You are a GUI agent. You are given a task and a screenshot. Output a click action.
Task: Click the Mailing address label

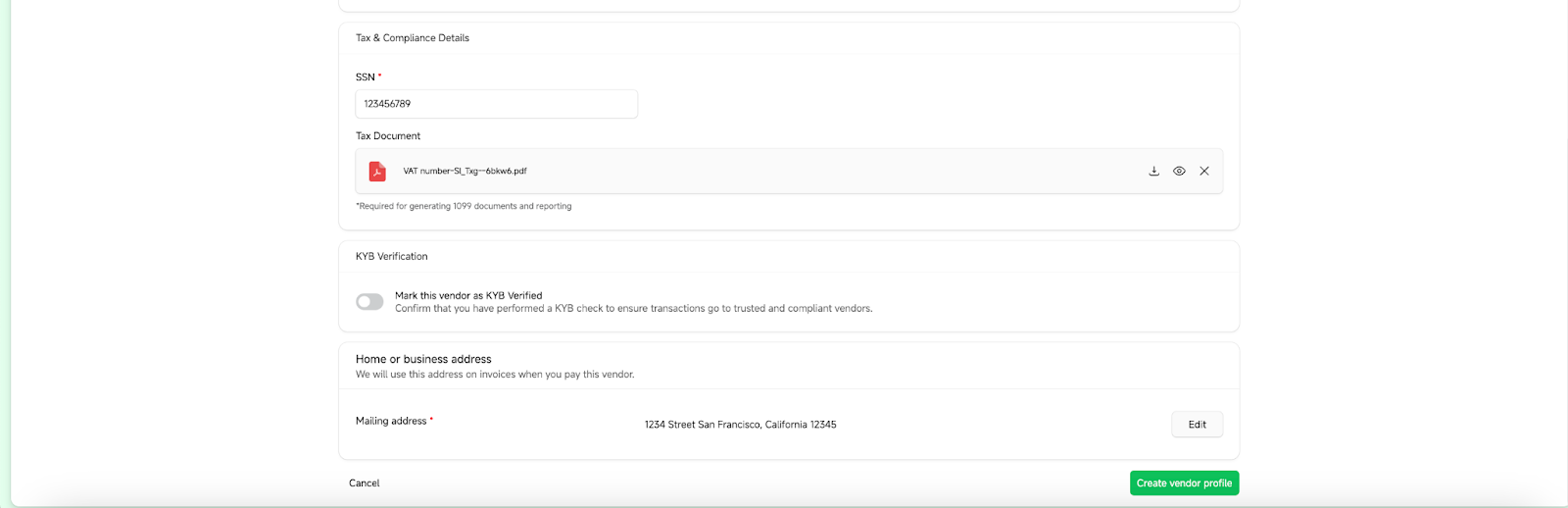[x=391, y=421]
